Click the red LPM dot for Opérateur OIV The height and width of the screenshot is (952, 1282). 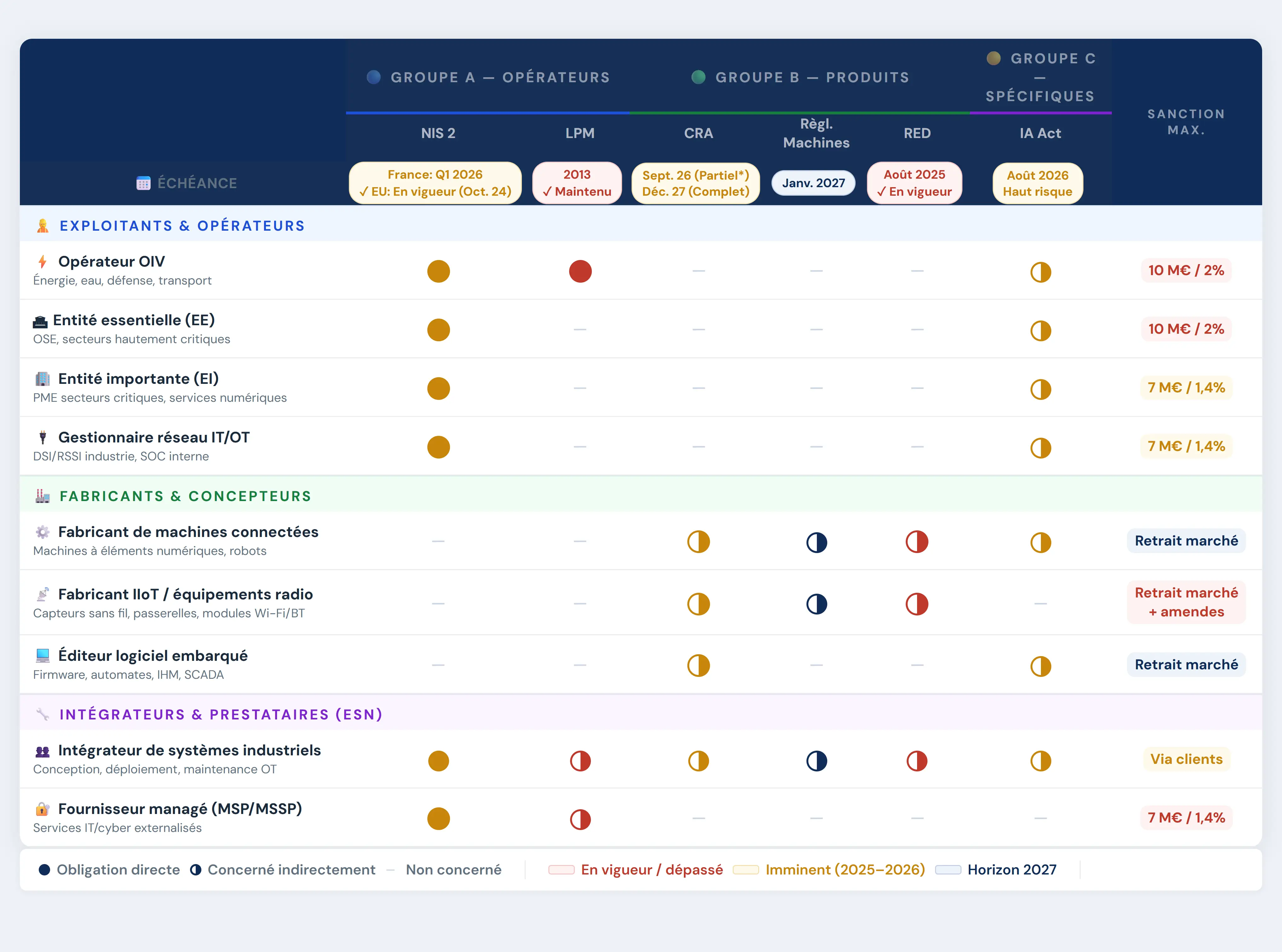pyautogui.click(x=580, y=271)
